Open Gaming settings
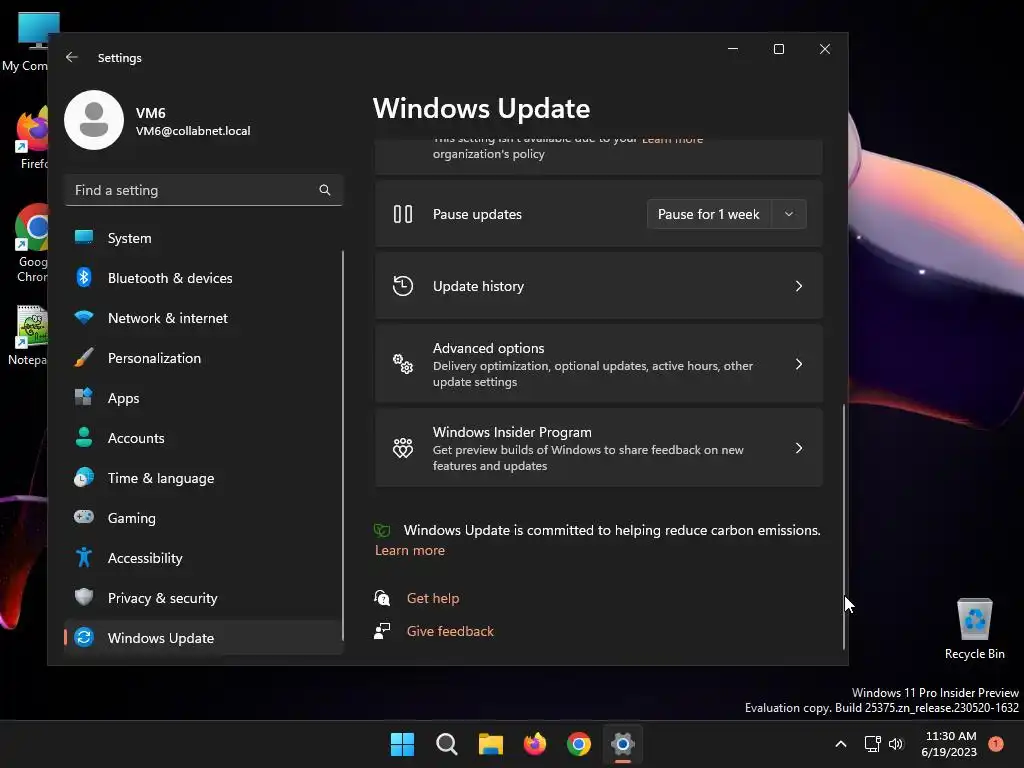 point(204,517)
